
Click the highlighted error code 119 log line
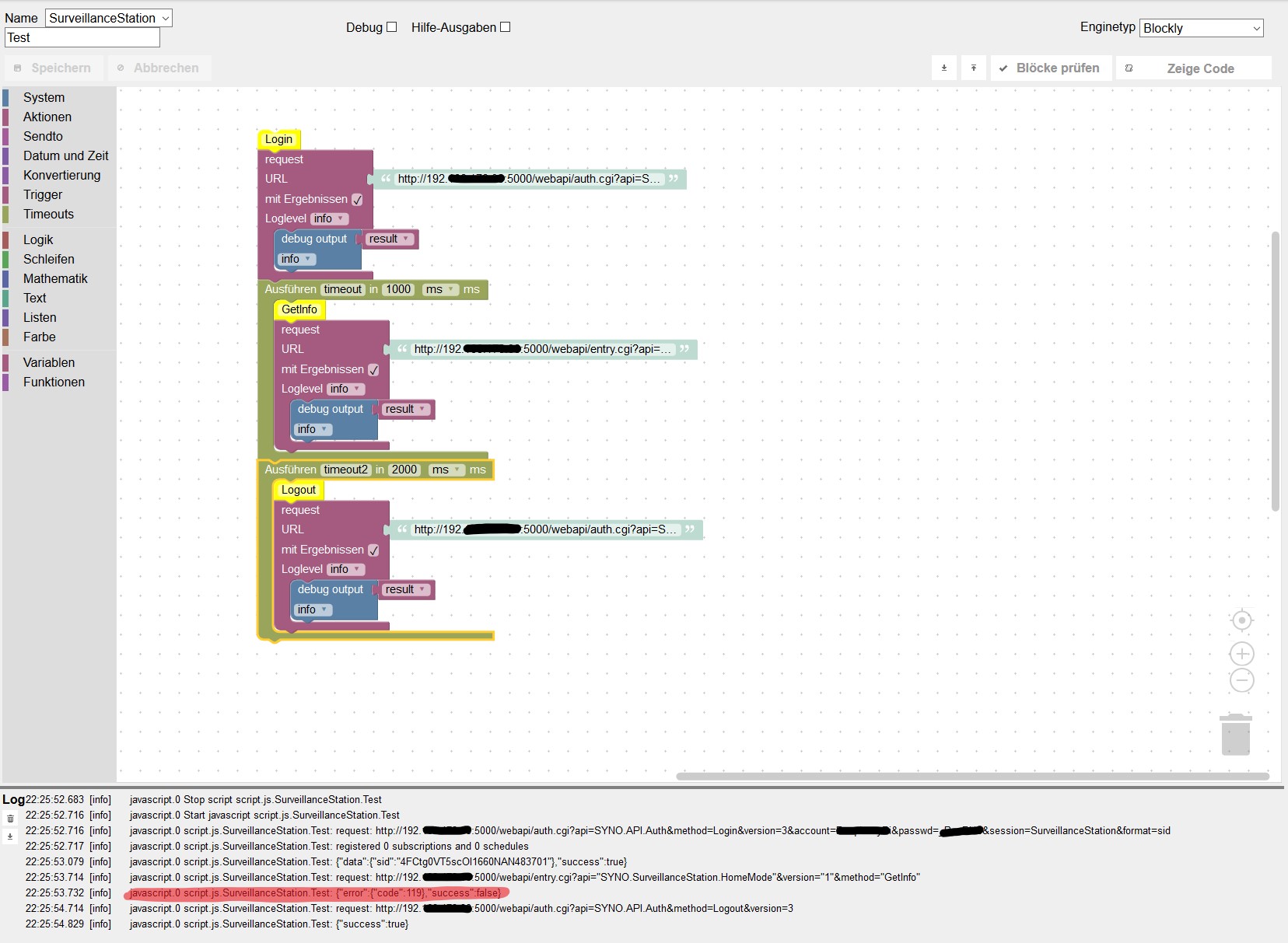coord(316,892)
